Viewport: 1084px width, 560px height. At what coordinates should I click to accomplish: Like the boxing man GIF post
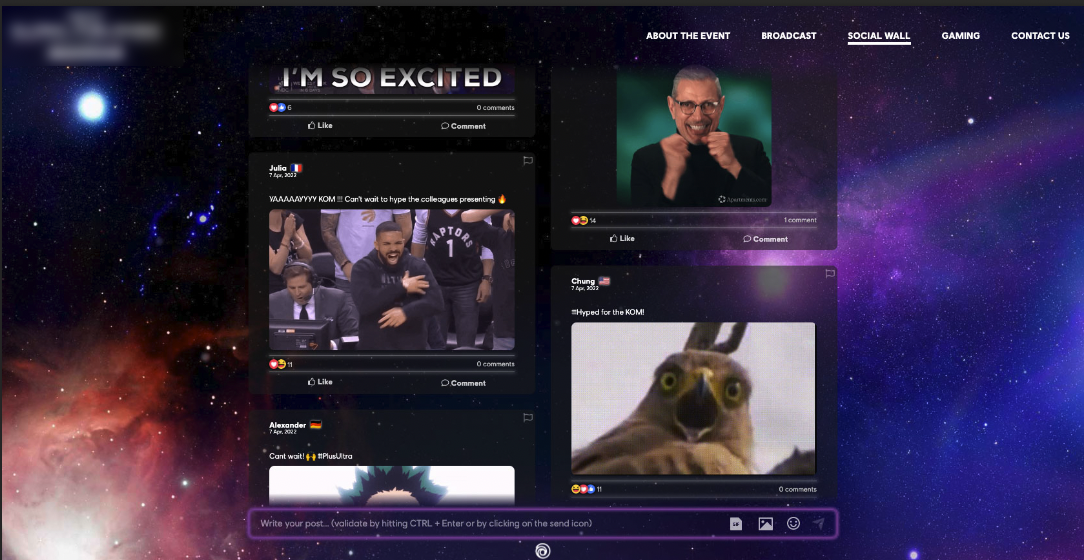click(x=622, y=239)
